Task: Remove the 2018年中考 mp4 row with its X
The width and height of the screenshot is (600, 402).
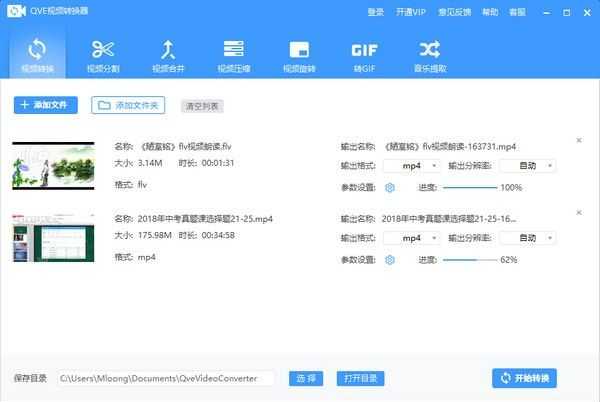Action: (x=579, y=212)
